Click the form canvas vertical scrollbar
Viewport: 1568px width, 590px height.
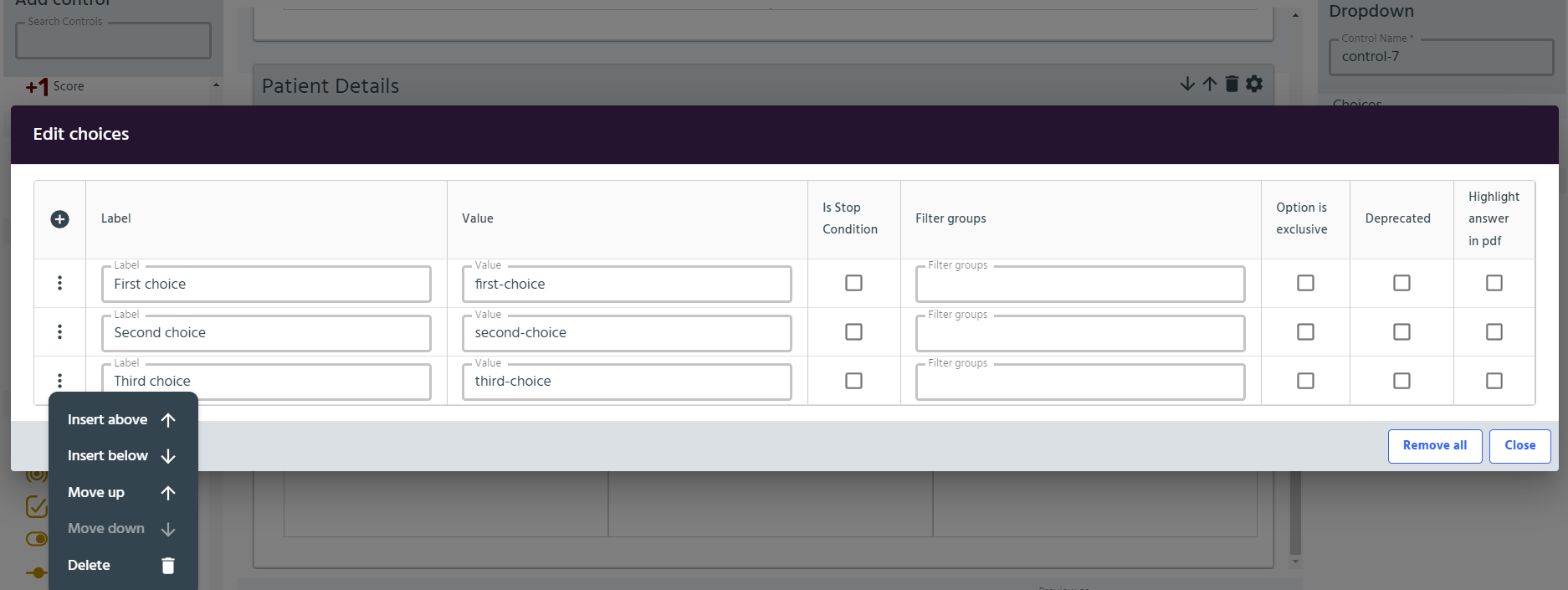click(x=1295, y=512)
